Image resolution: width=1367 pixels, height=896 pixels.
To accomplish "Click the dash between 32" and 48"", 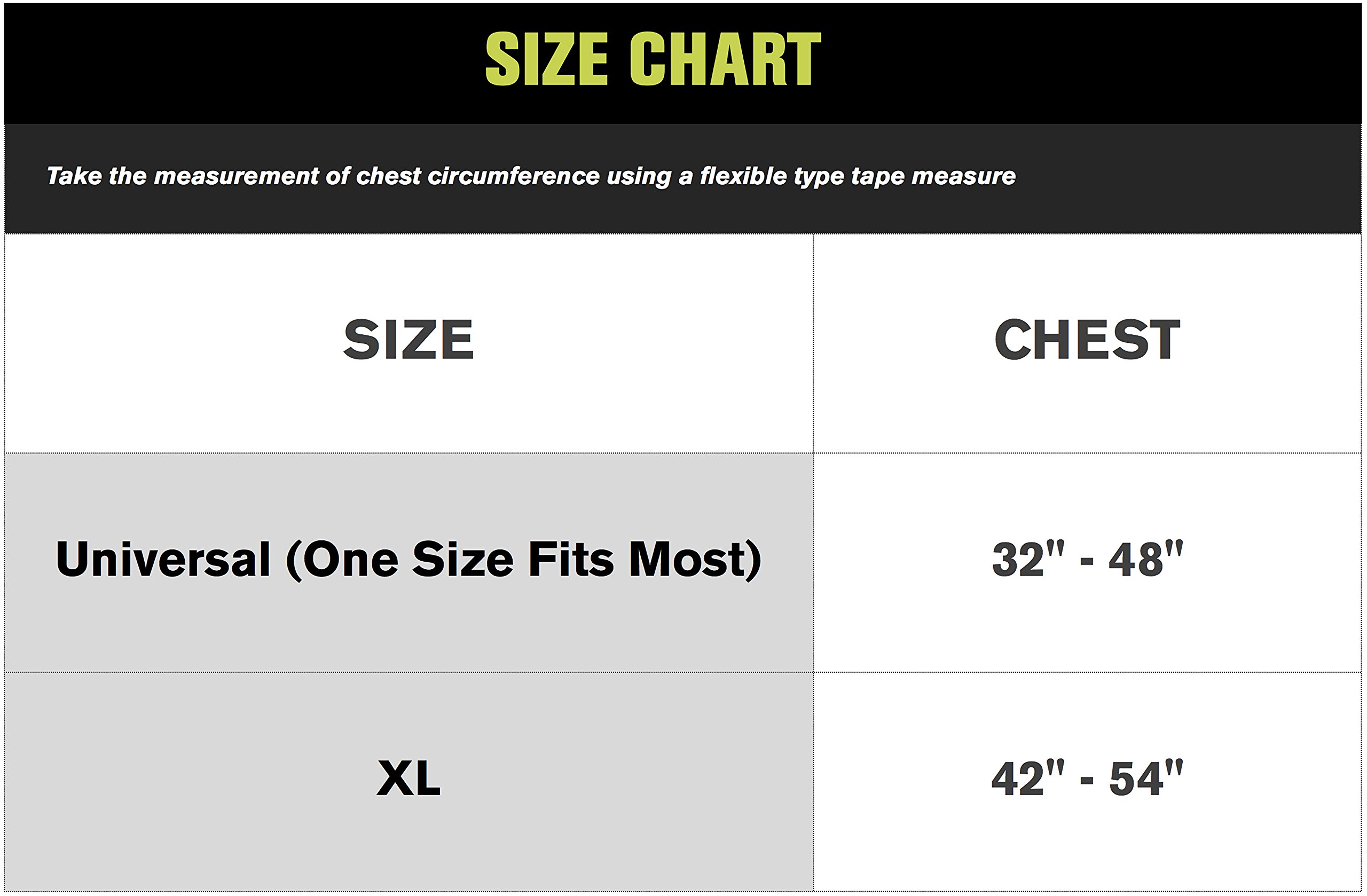I will (x=1086, y=561).
